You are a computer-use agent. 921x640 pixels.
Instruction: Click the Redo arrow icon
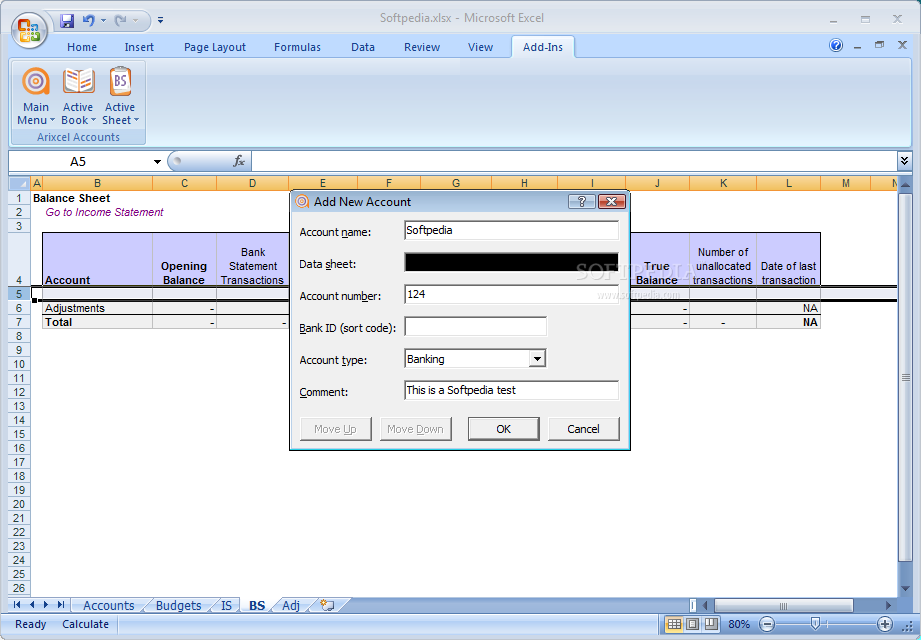tap(120, 21)
